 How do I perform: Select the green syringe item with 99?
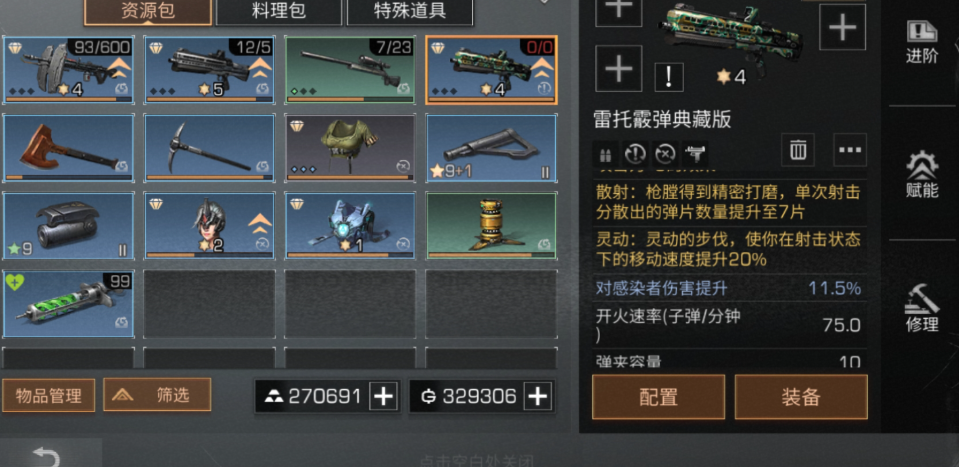68,304
